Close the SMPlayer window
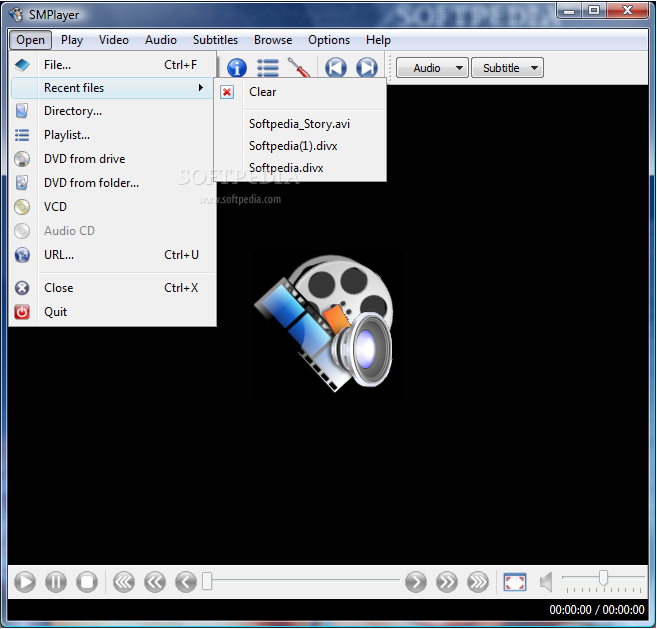 627,10
